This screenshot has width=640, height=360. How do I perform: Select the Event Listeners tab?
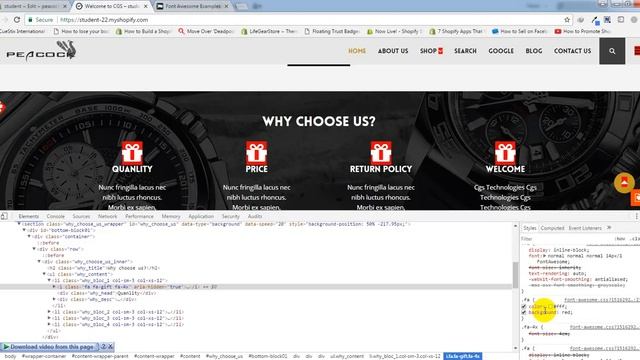[585, 228]
